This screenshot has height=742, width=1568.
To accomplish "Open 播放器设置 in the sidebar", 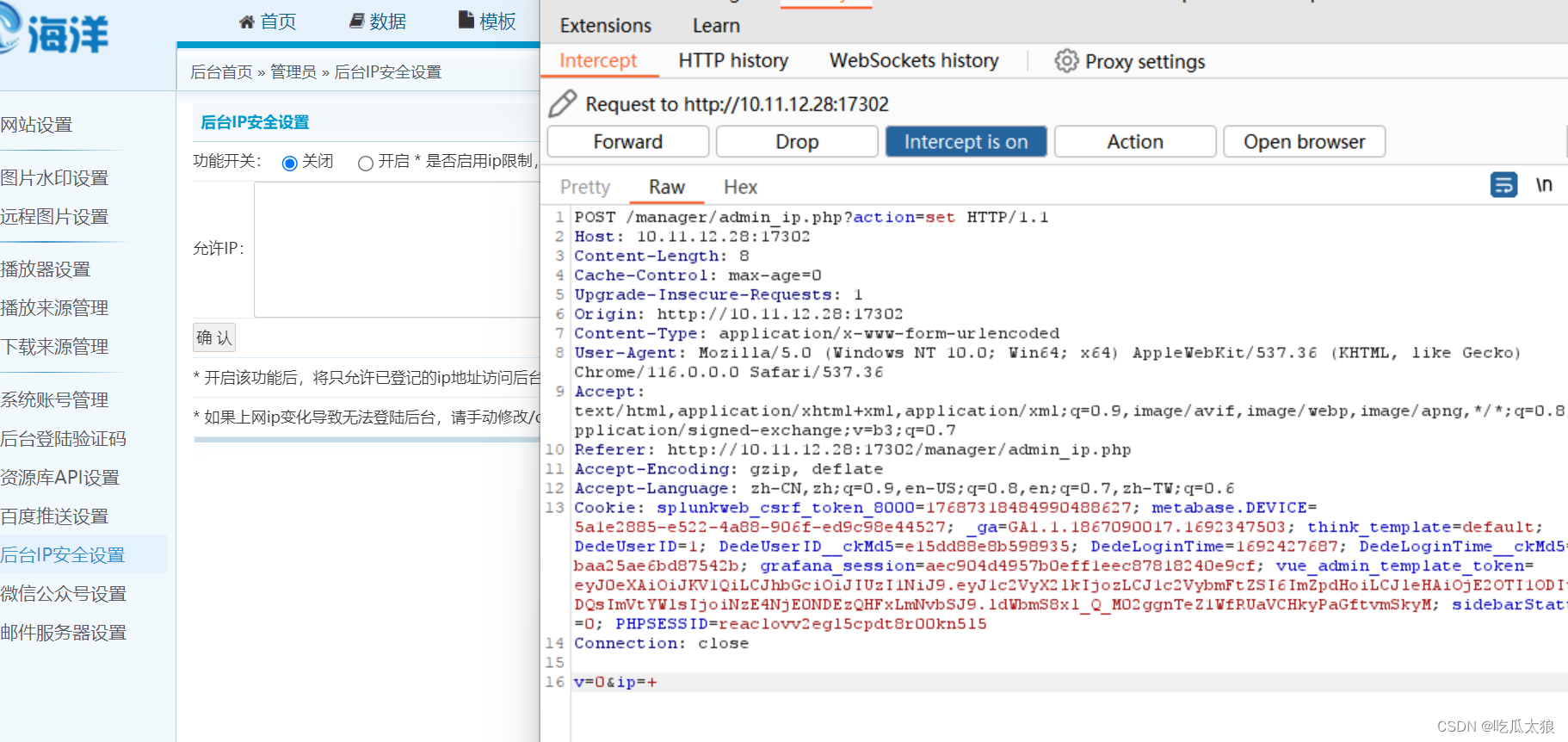I will click(x=45, y=269).
